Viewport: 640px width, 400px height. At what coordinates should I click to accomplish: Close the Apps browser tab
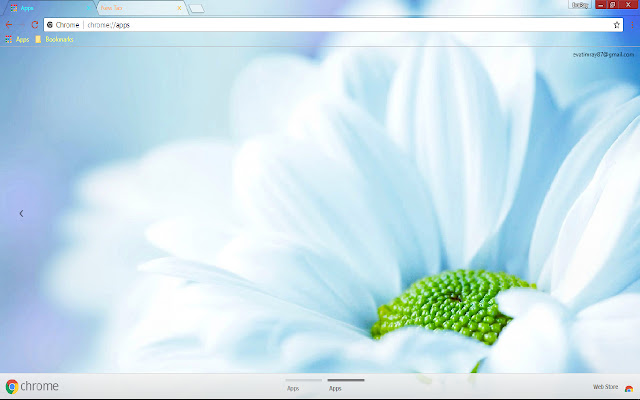click(89, 8)
